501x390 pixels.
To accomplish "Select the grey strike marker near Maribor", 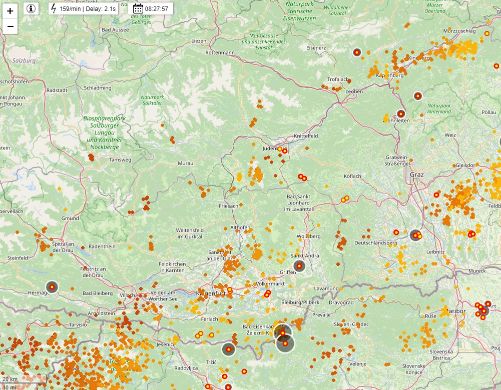I will (483, 311).
